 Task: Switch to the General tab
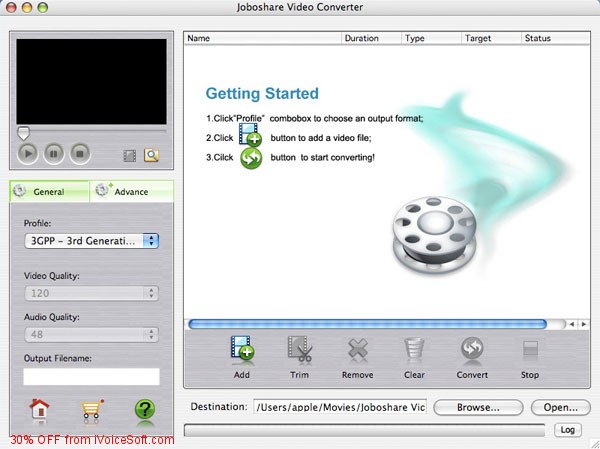(49, 191)
